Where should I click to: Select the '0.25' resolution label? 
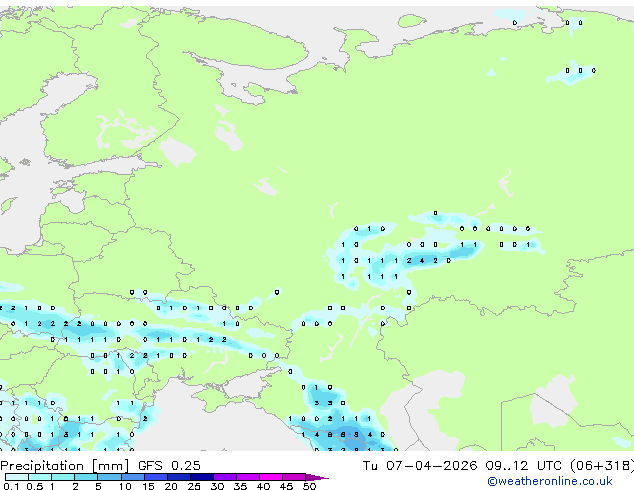pos(186,466)
